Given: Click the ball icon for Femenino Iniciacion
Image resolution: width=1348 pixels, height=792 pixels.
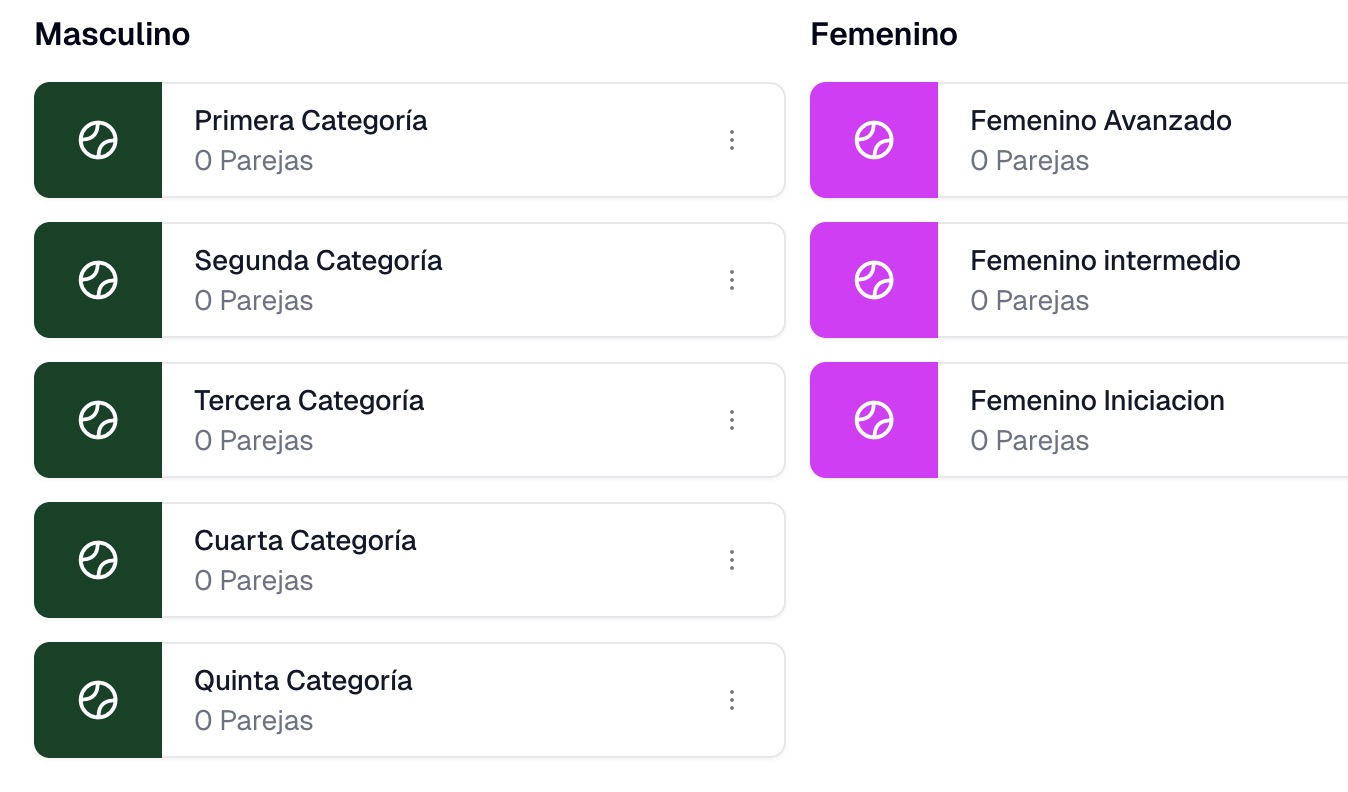Looking at the screenshot, I should pos(874,420).
